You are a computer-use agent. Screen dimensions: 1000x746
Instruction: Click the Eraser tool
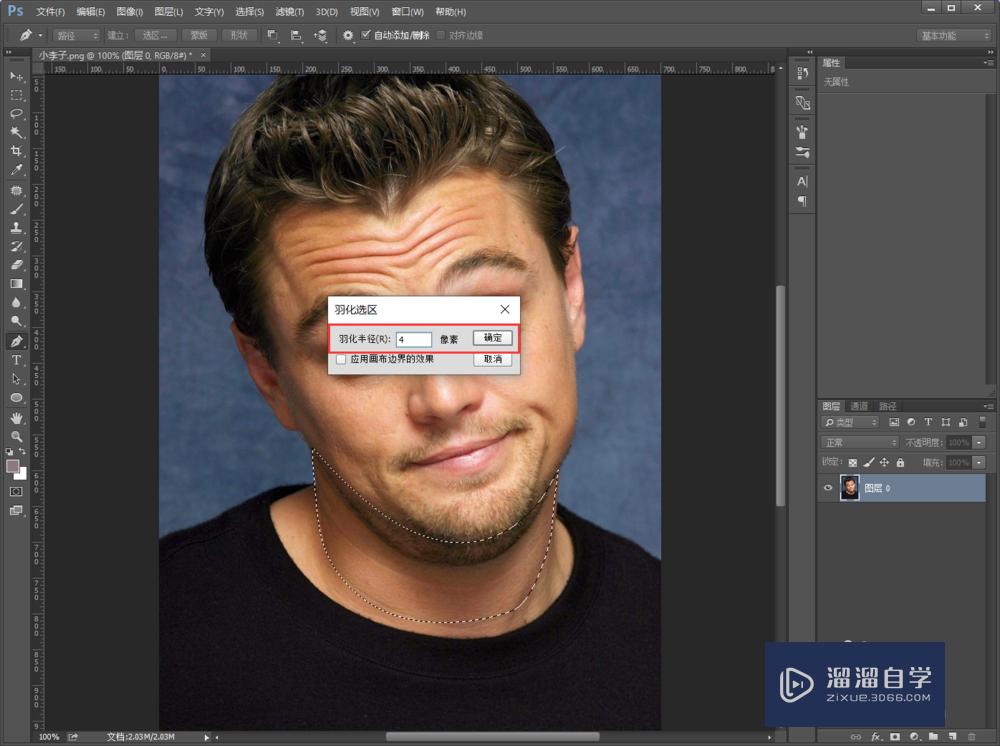[x=16, y=265]
